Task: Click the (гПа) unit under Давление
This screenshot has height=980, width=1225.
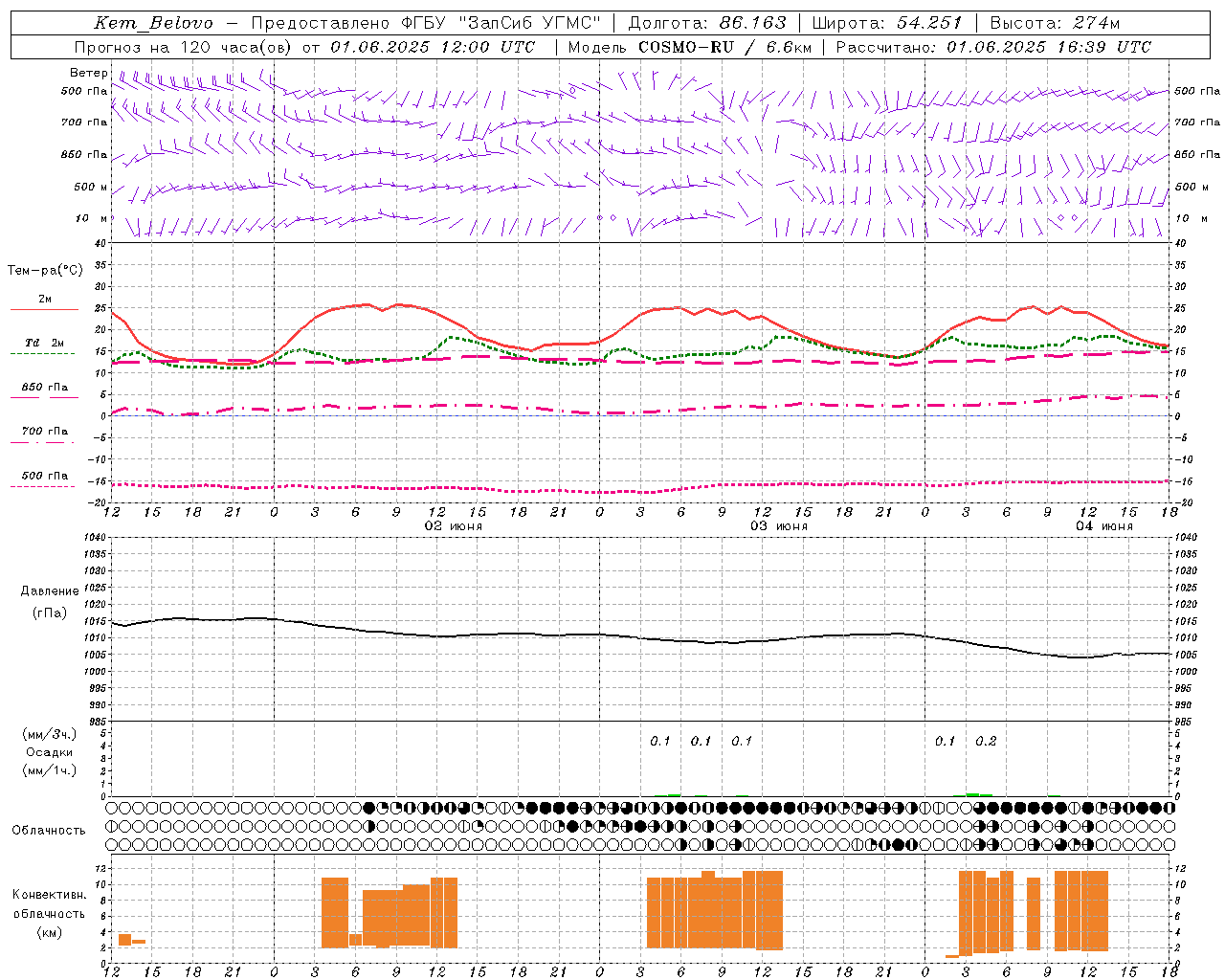Action: click(x=50, y=613)
